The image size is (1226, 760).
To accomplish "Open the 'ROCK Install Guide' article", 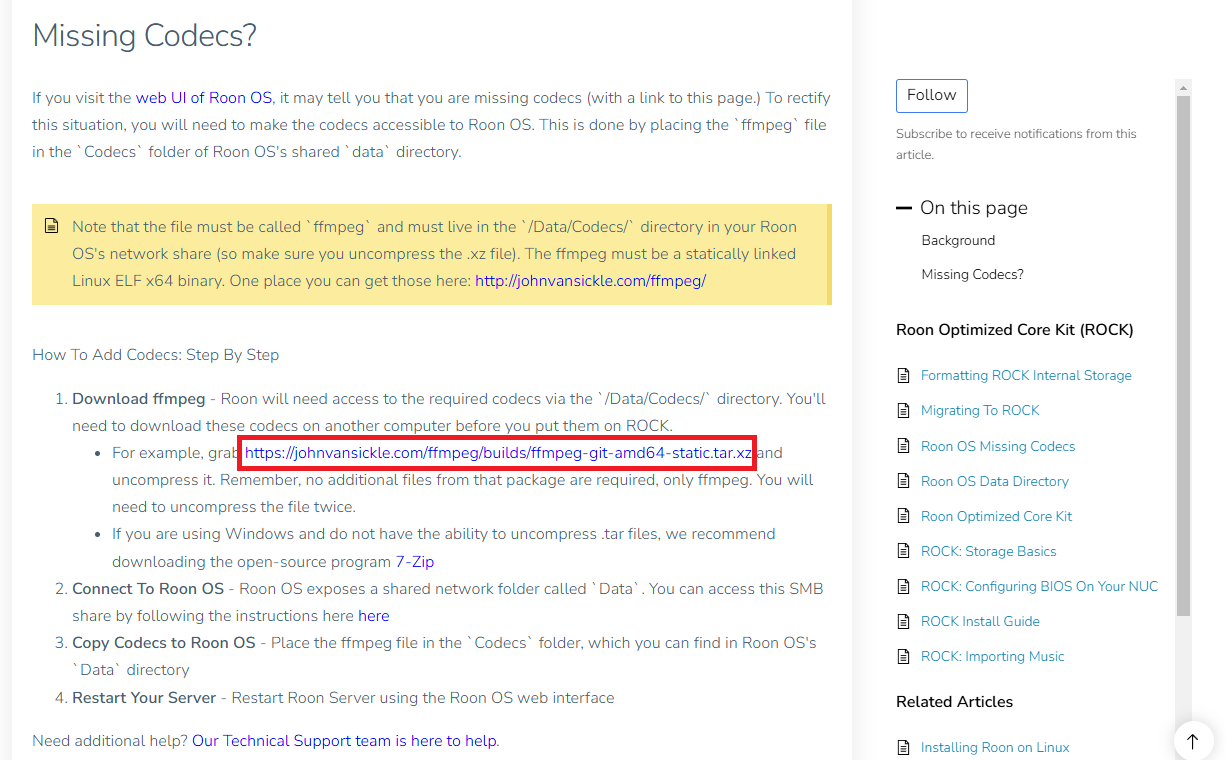I will (980, 622).
